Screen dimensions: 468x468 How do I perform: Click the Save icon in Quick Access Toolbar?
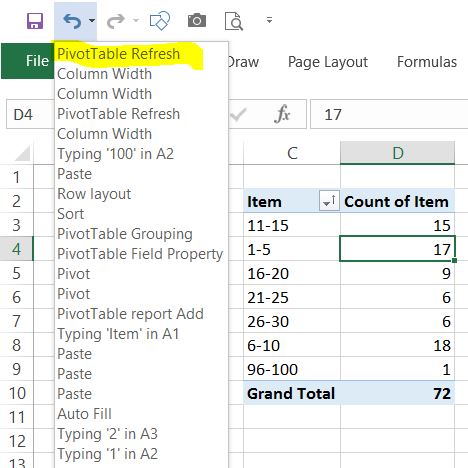click(35, 21)
